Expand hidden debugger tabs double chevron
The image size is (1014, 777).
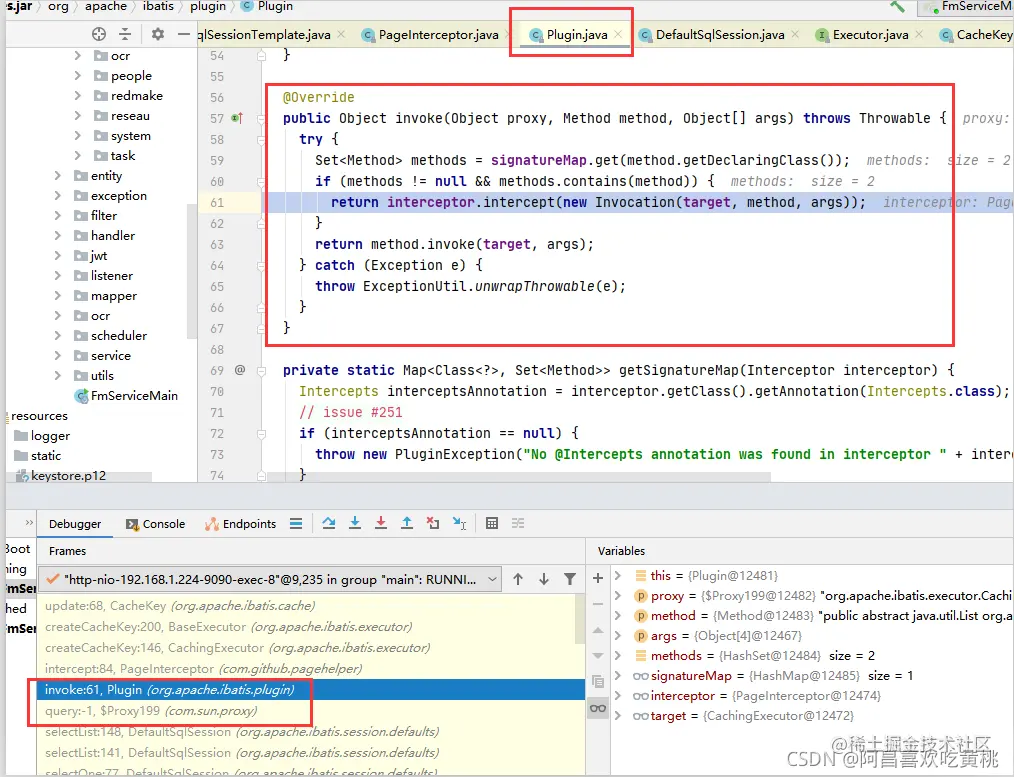28,522
